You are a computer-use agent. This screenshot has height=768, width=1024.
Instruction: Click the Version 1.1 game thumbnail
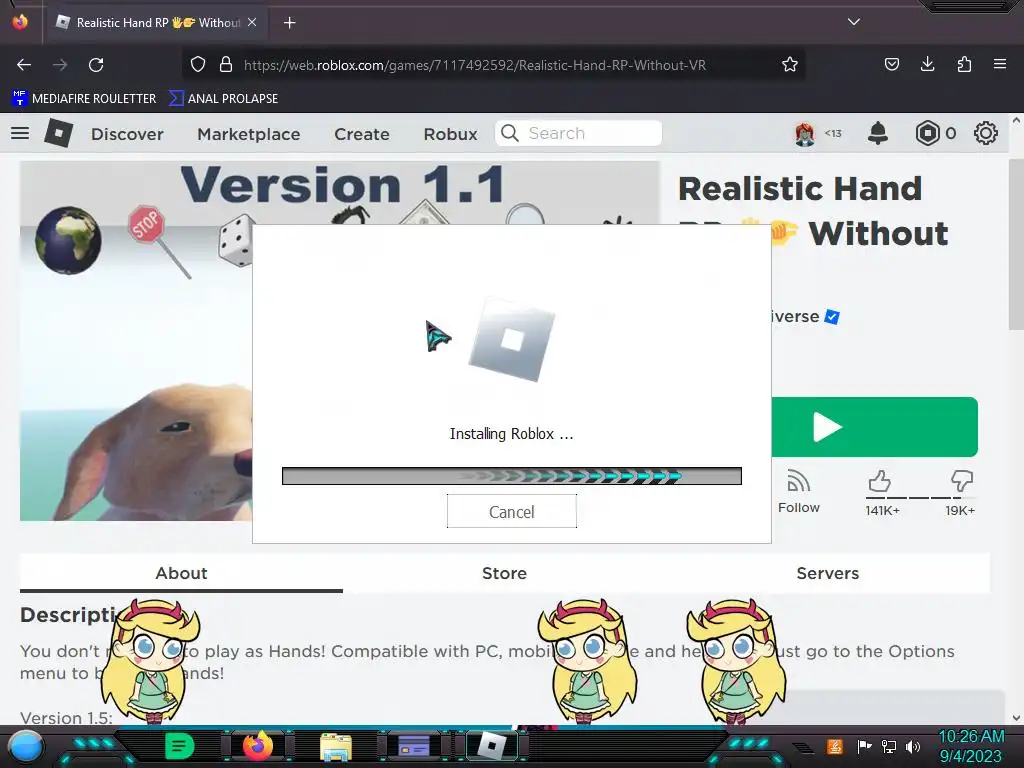click(x=136, y=341)
